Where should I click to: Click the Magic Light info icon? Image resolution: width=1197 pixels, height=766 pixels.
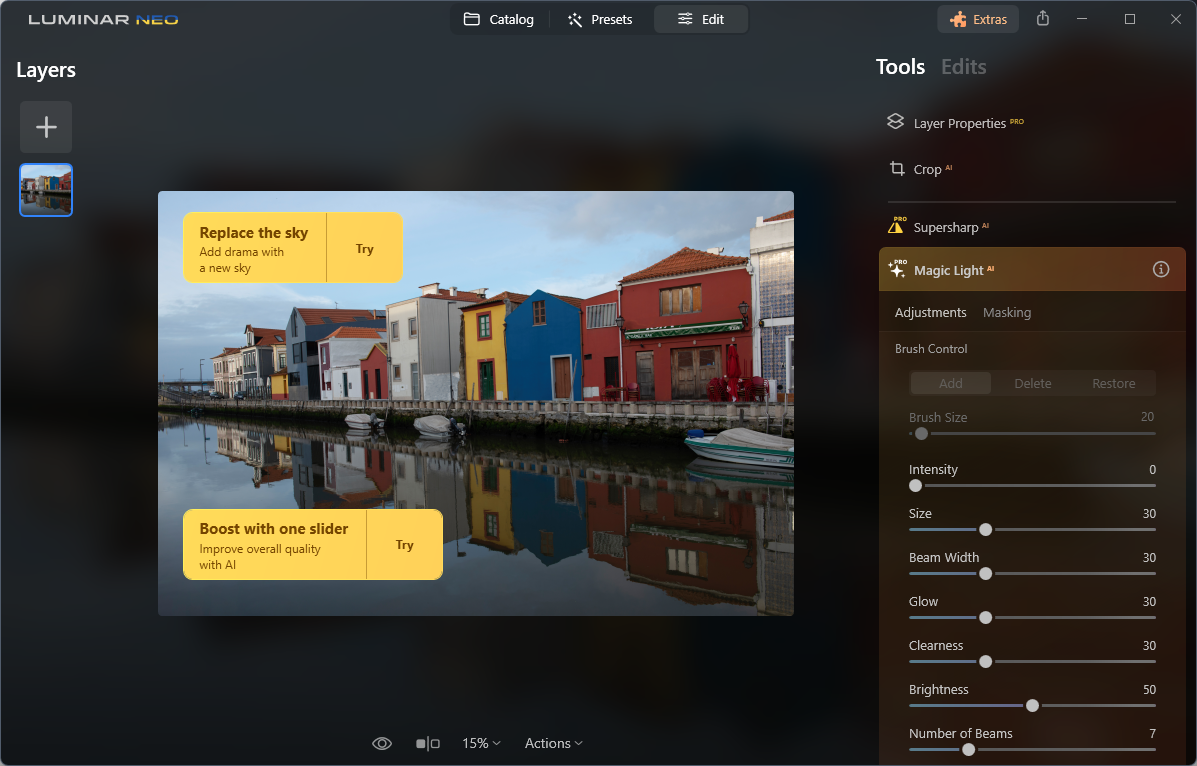pos(1160,270)
